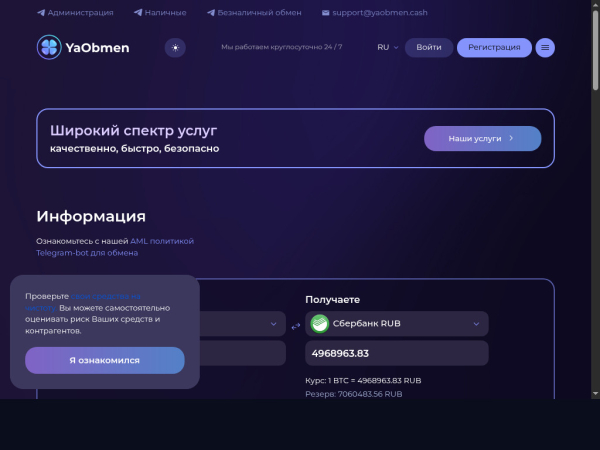Swap exchange directions with arrows icon
The image size is (600, 450).
coord(295,326)
